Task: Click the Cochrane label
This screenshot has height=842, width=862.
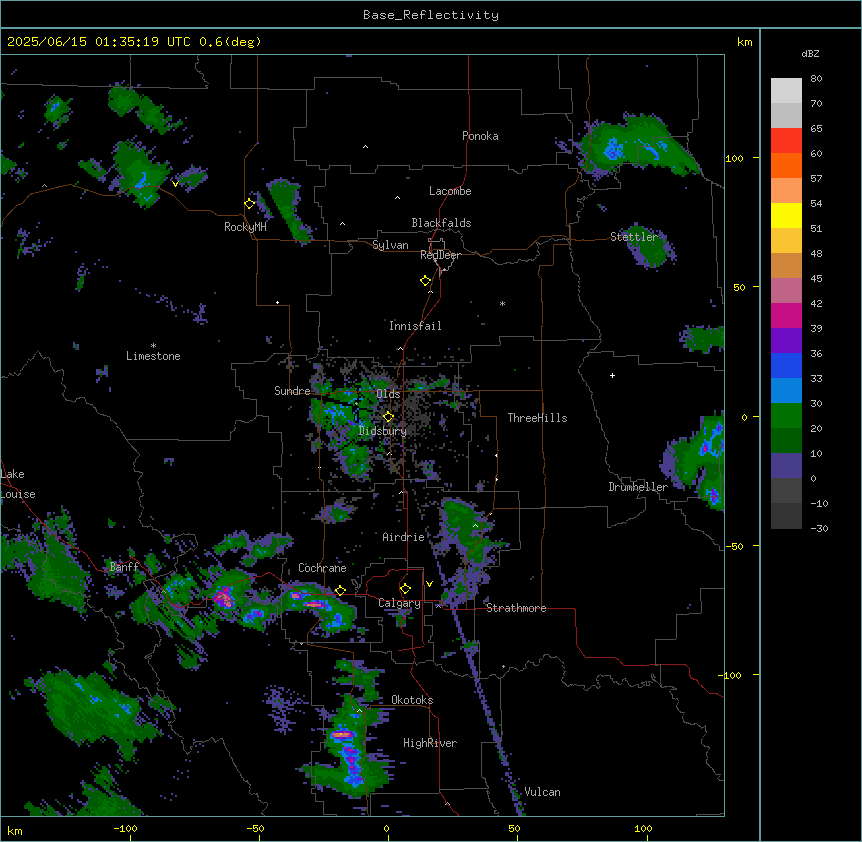Action: point(322,568)
